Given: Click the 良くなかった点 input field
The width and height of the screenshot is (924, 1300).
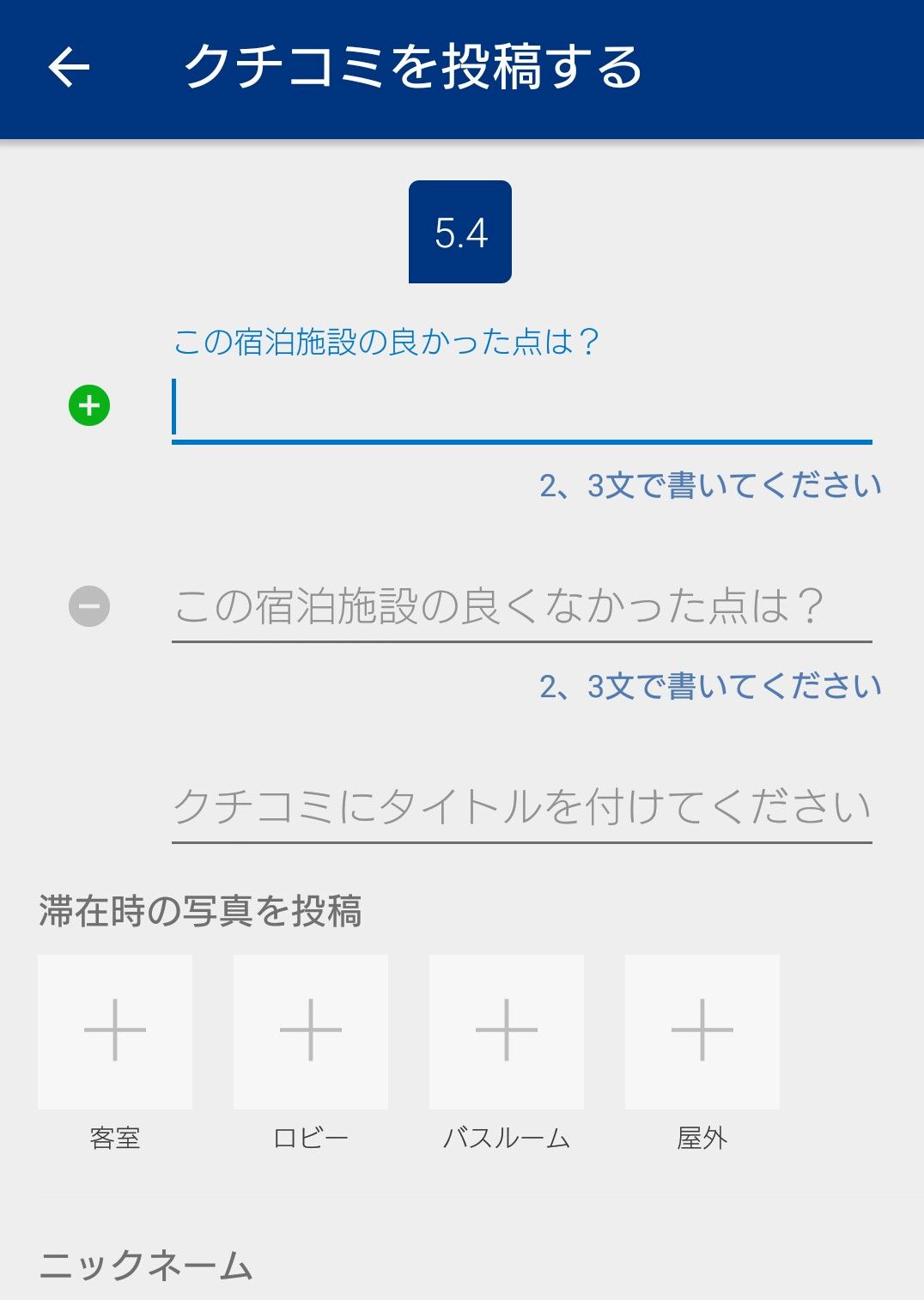Looking at the screenshot, I should point(522,606).
